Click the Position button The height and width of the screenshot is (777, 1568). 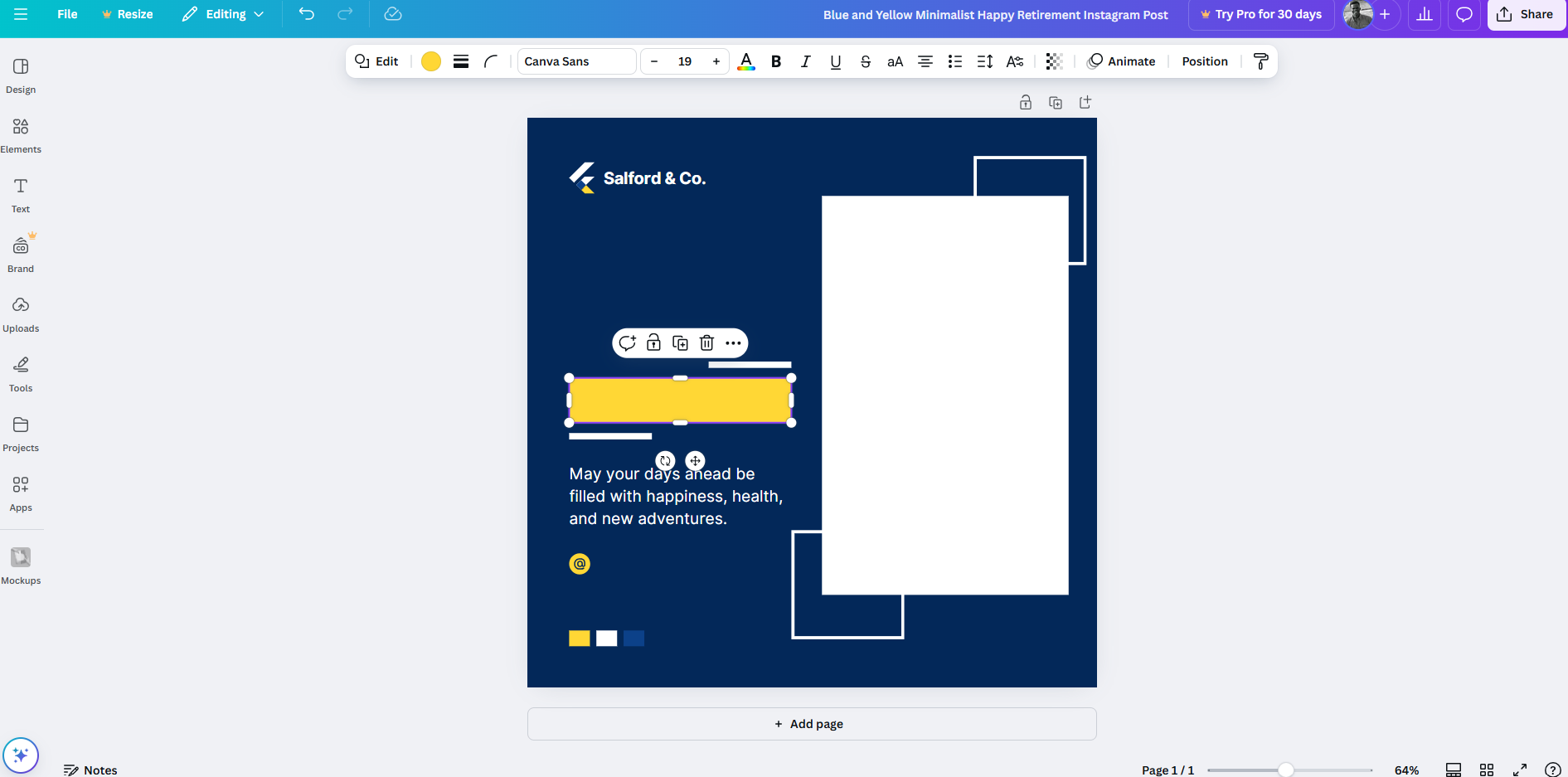(x=1205, y=61)
